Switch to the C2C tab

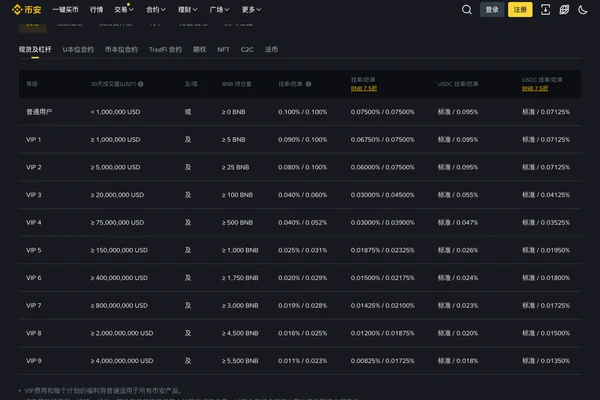click(x=247, y=49)
